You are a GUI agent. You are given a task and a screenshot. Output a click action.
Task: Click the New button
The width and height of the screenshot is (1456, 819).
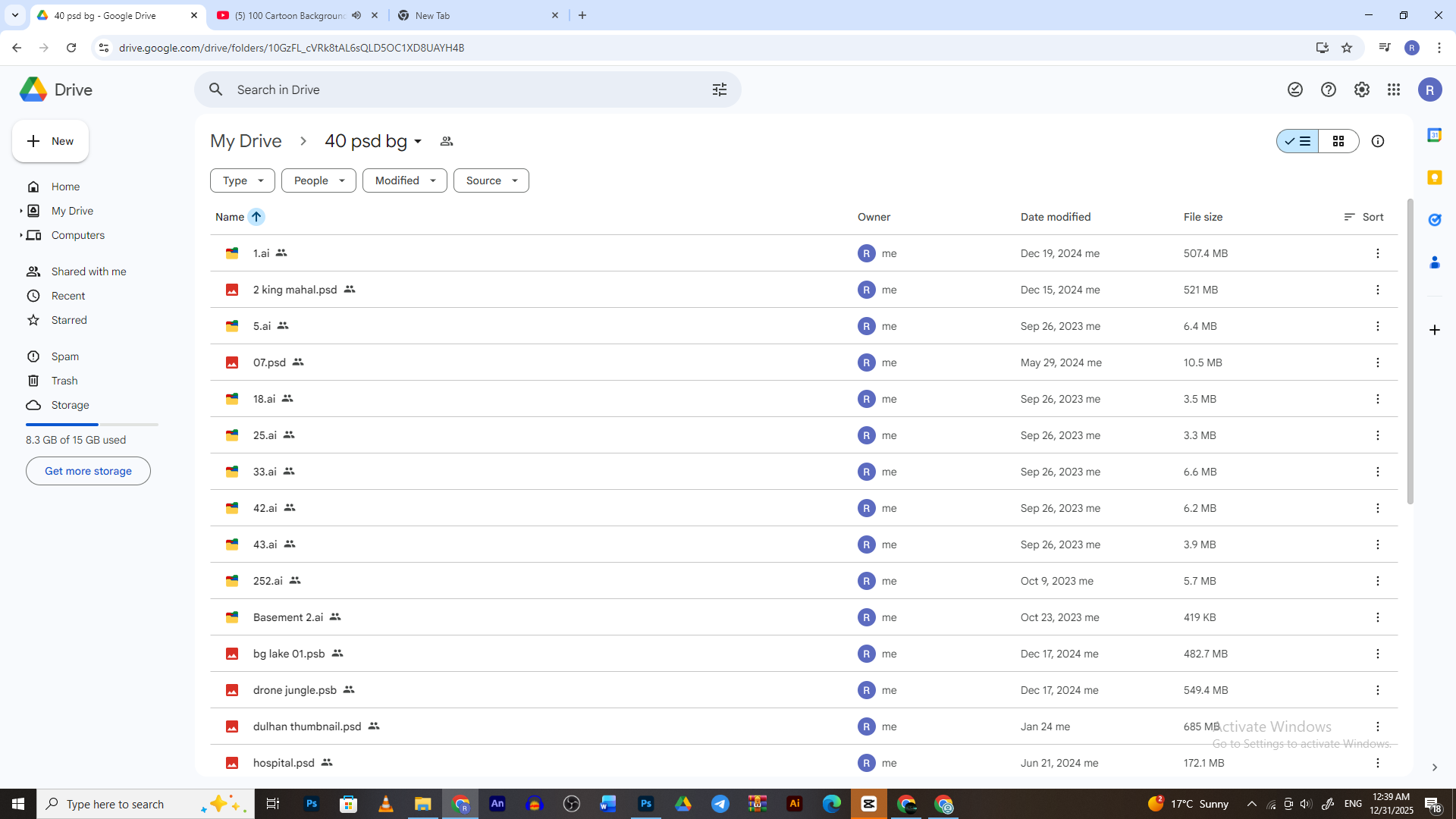[51, 141]
